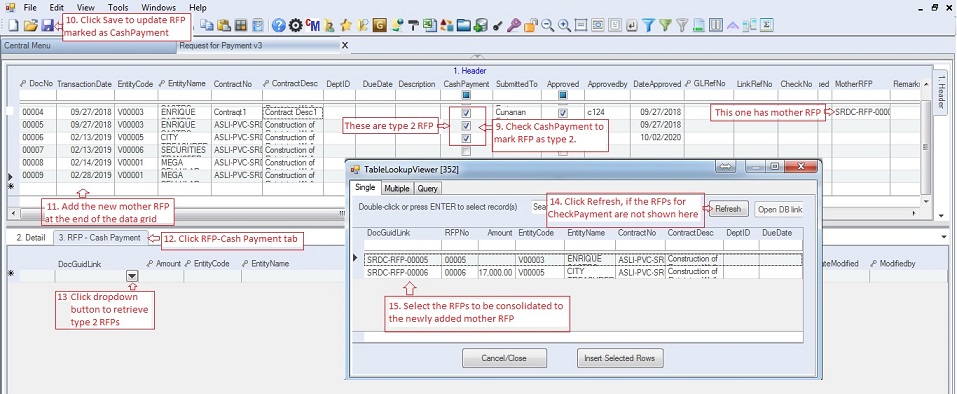The image size is (957, 394).
Task: Click the 17,000.00 Amount cell
Action: coord(496,273)
